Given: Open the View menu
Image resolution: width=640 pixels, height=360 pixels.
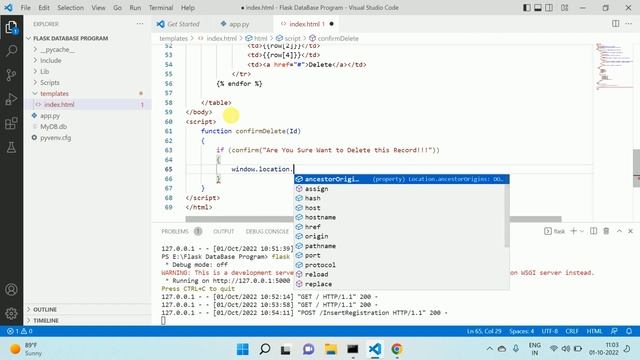Looking at the screenshot, I should (98, 8).
